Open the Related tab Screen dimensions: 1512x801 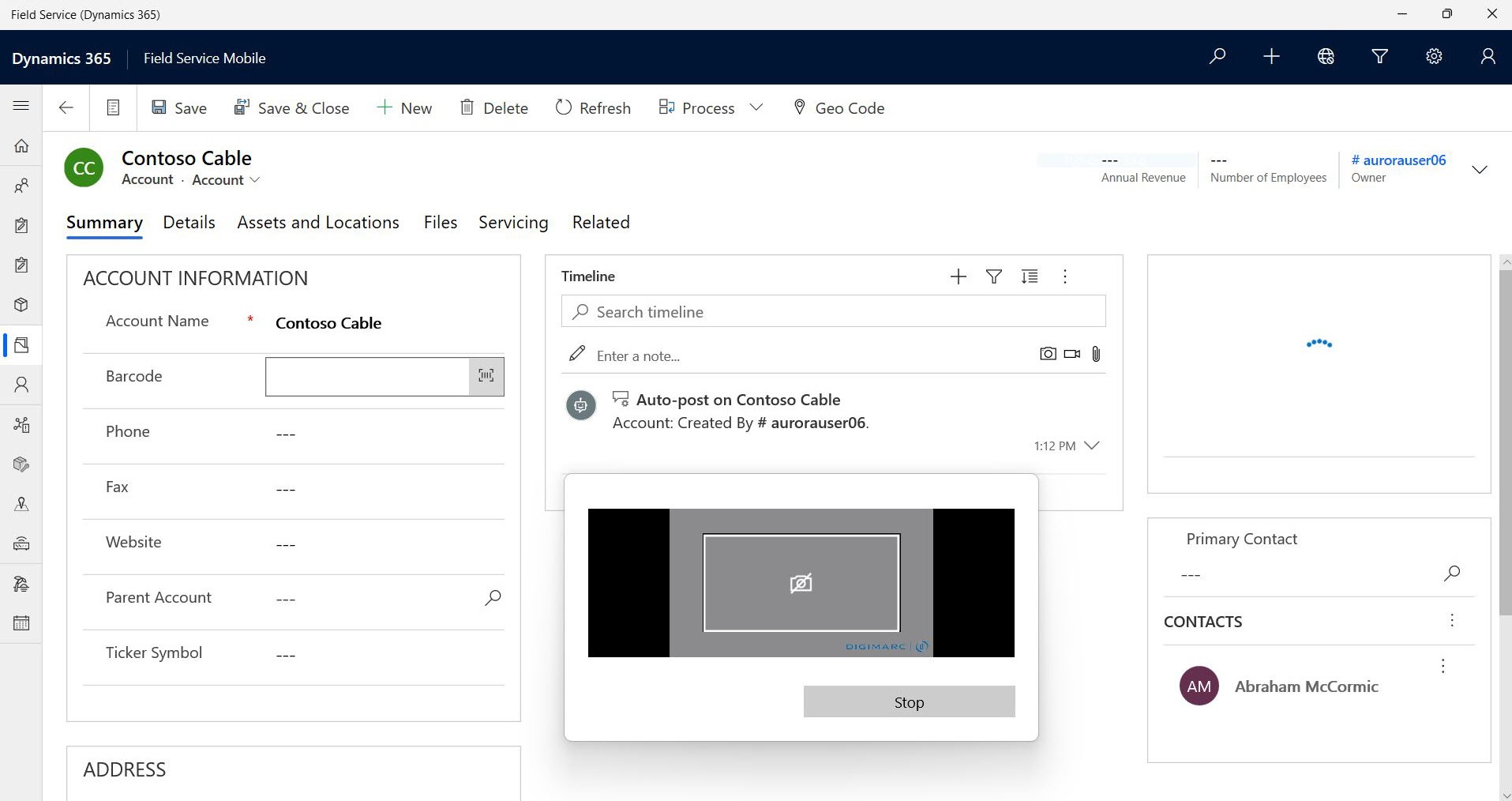tap(601, 223)
